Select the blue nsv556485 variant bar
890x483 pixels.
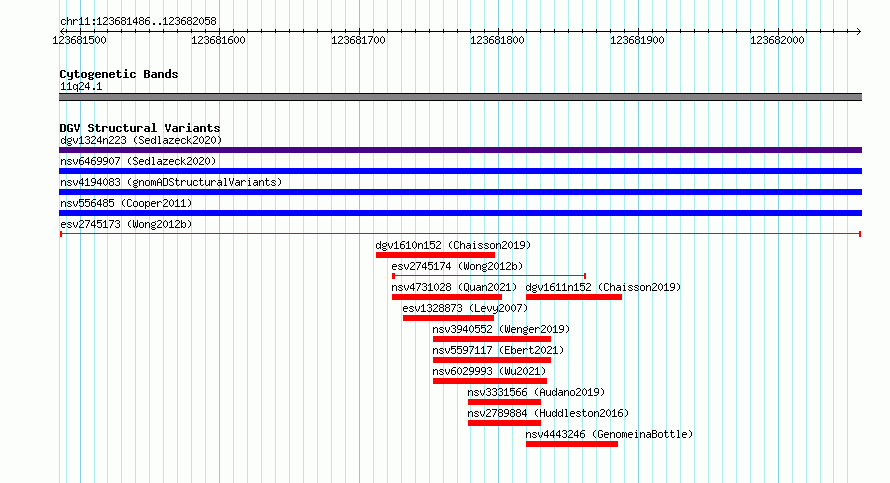click(x=460, y=213)
